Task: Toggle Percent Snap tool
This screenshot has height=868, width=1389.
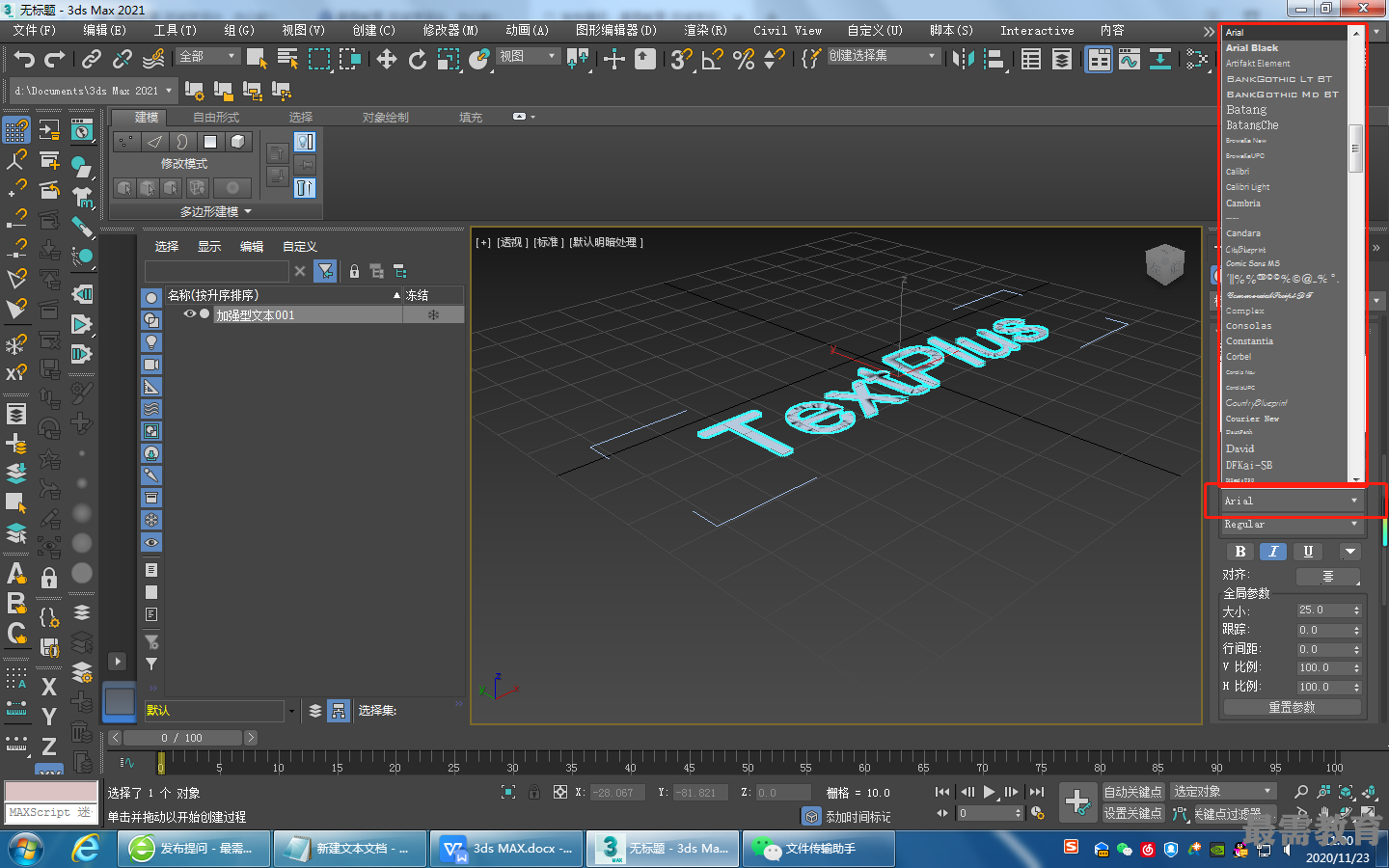Action: point(744,60)
